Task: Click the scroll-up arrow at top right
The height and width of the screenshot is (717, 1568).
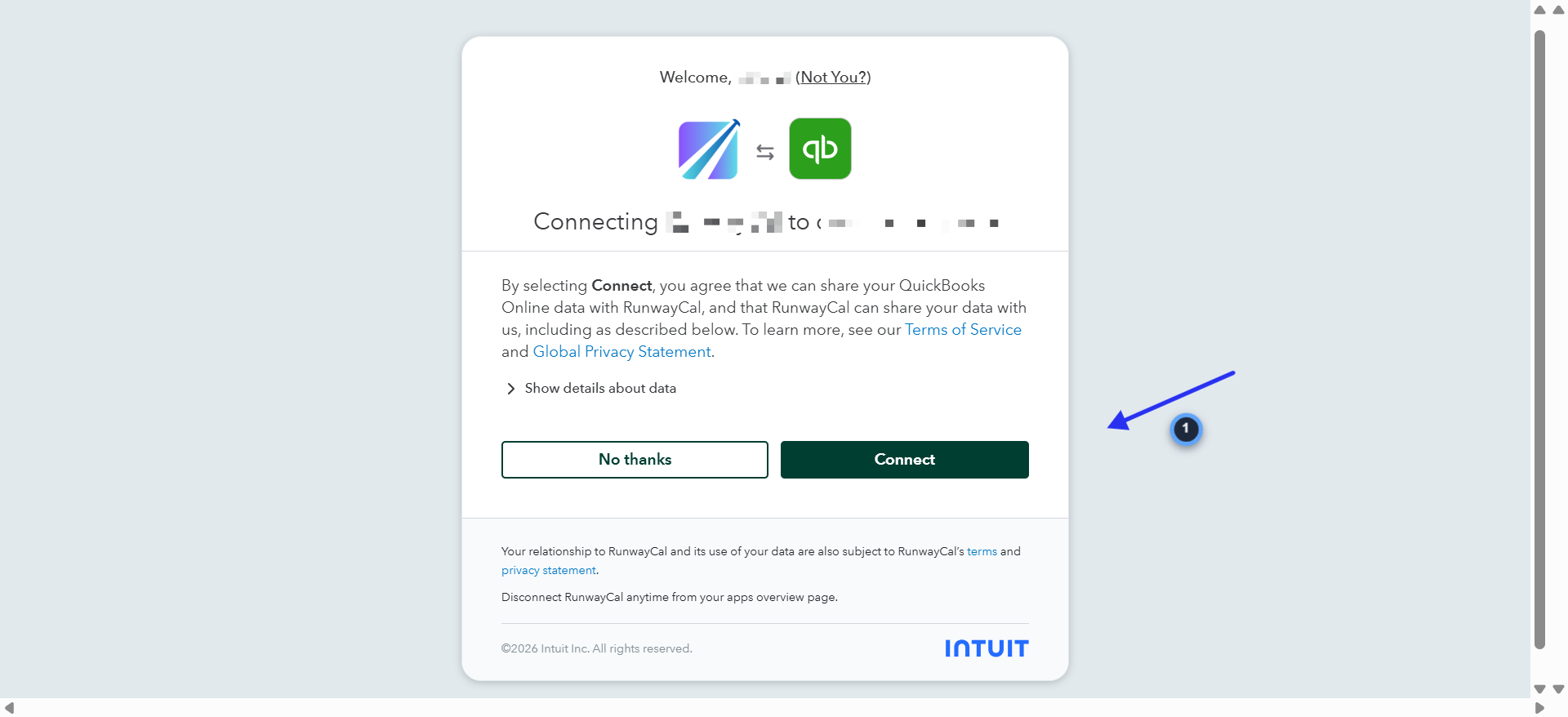Action: 1540,11
